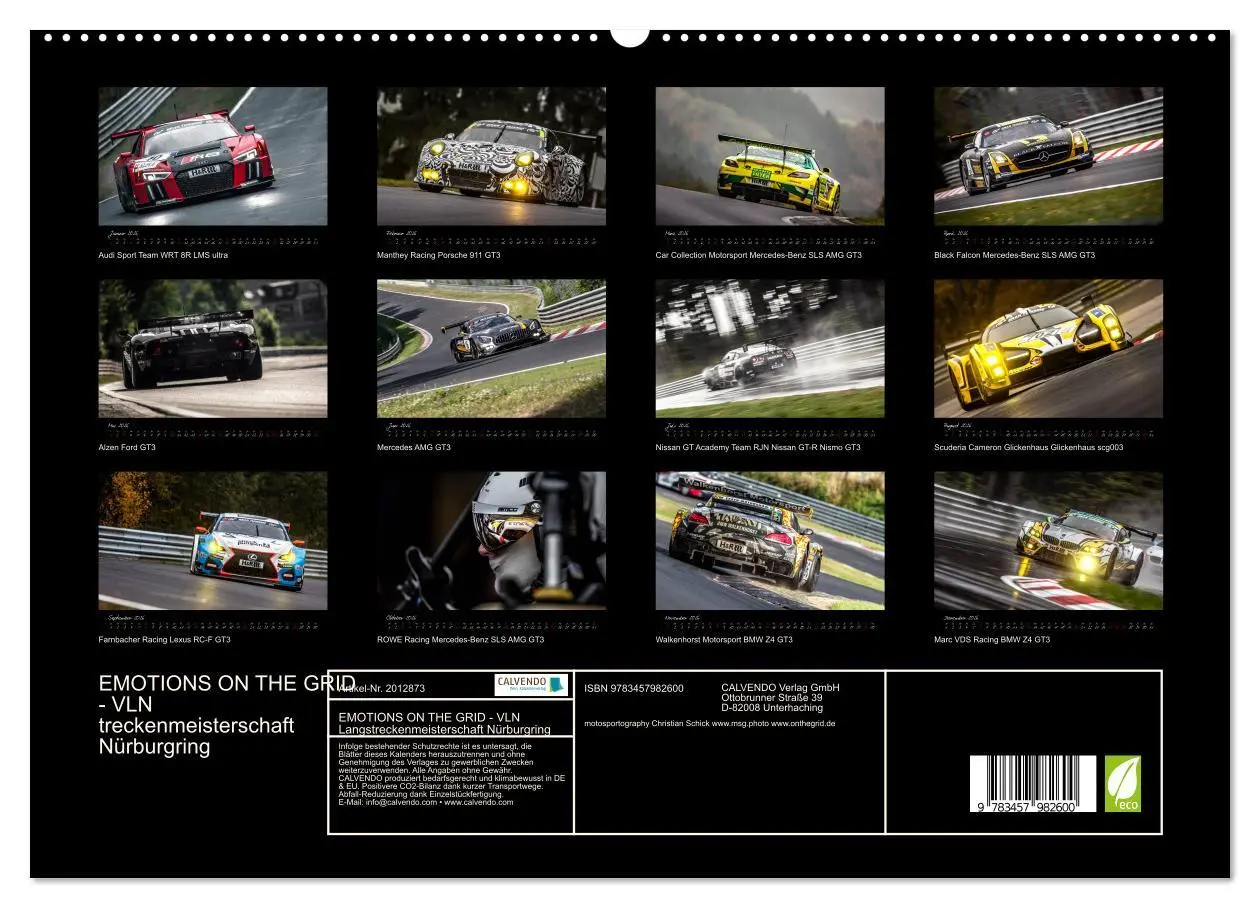Click the calendar hanging notch at top center
This screenshot has height=908, width=1260.
[630, 36]
